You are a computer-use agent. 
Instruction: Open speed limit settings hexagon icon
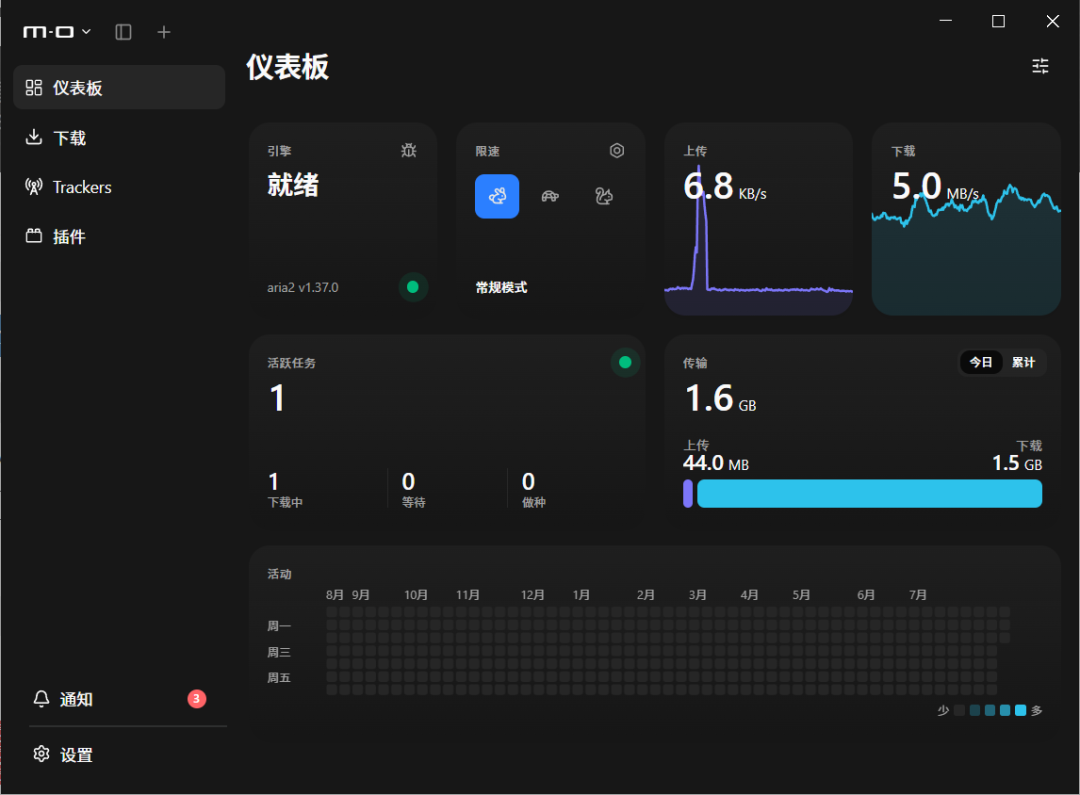click(x=616, y=150)
